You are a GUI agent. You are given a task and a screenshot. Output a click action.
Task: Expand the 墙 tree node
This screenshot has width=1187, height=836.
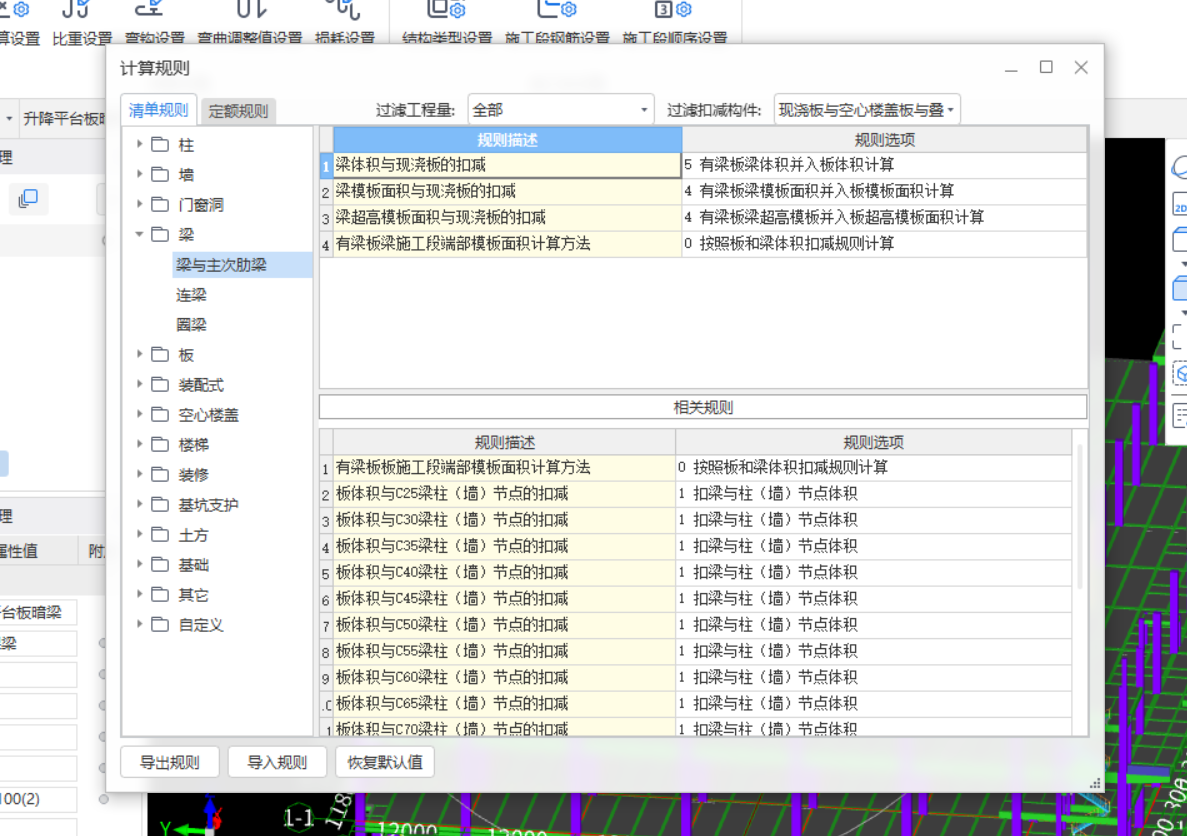coord(139,174)
